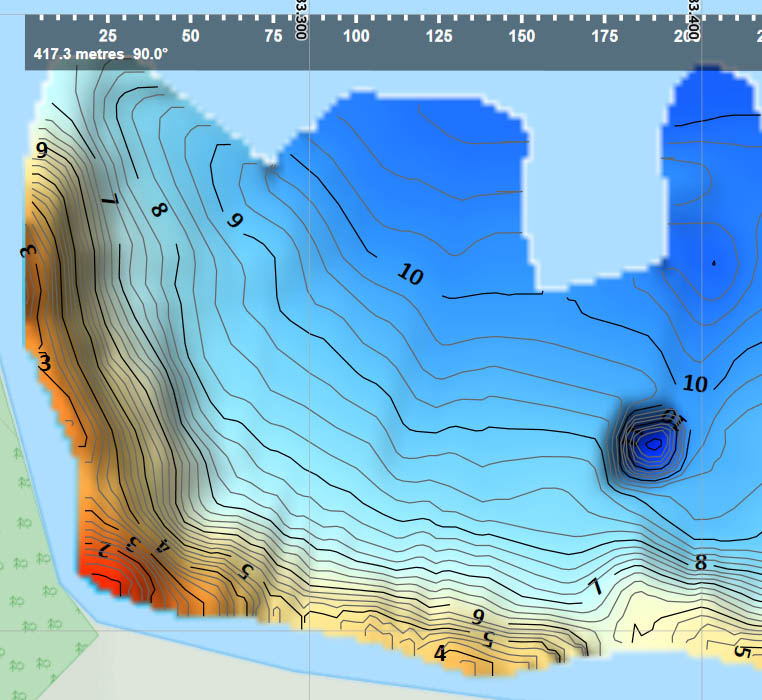The width and height of the screenshot is (762, 700).
Task: Click the 33.300 longitude gridline label
Action: pos(301,18)
